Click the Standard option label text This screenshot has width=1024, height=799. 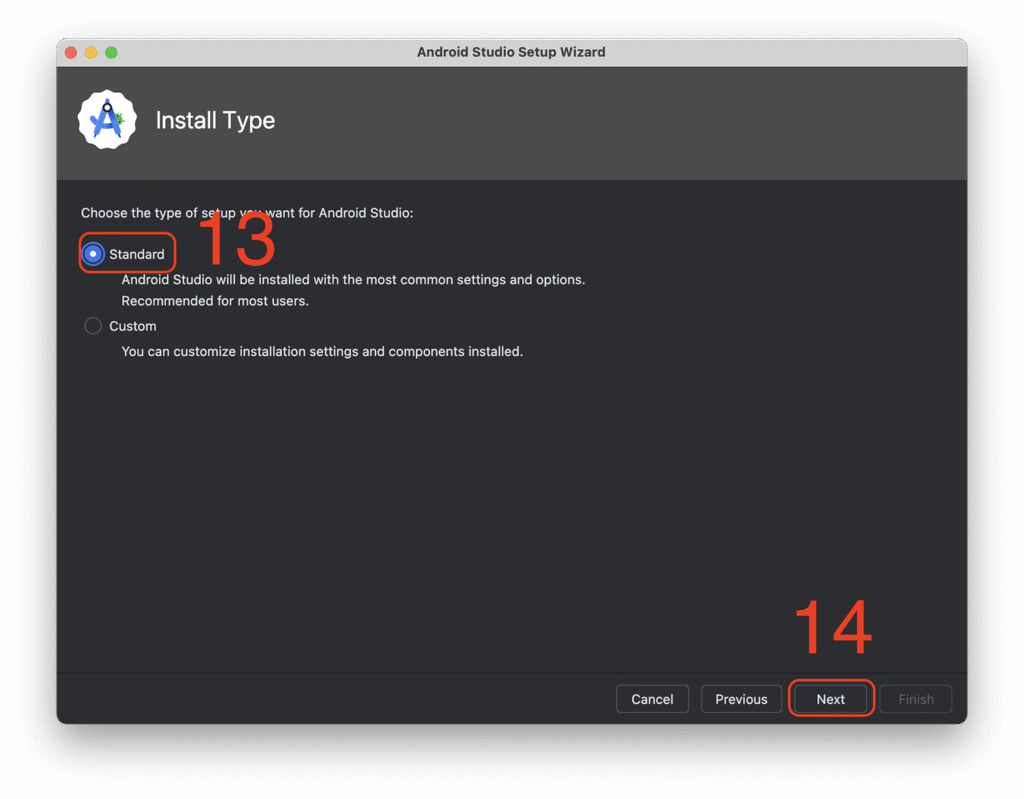[x=137, y=254]
